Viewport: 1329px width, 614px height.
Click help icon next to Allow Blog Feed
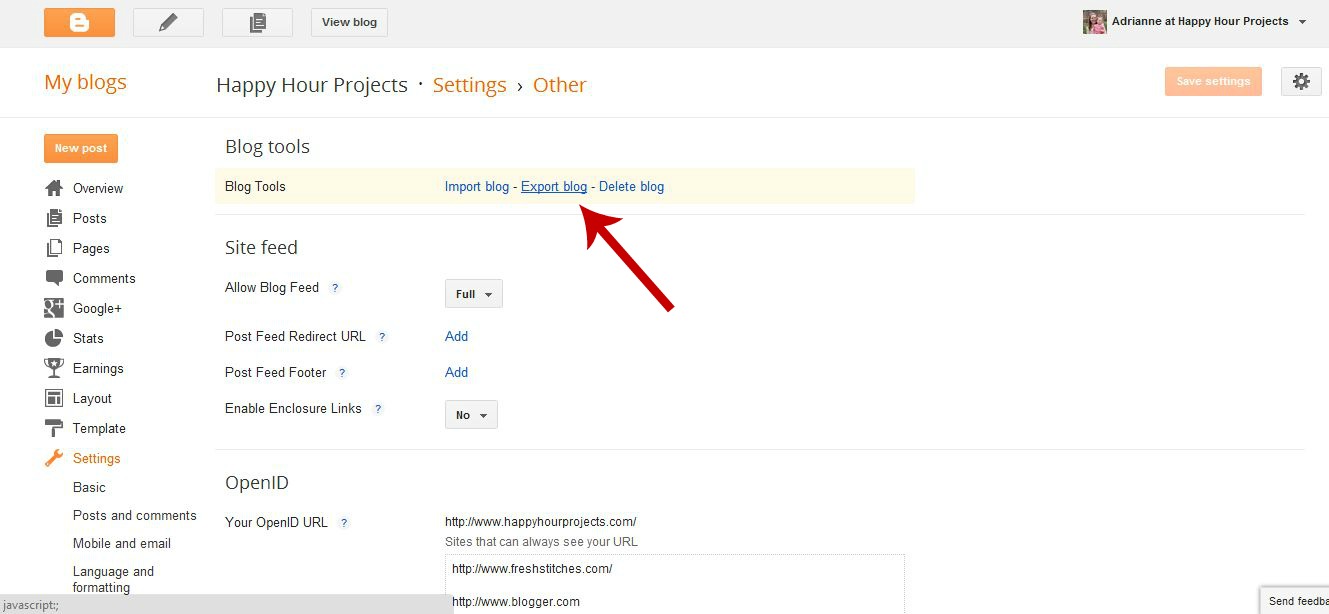[x=335, y=288]
